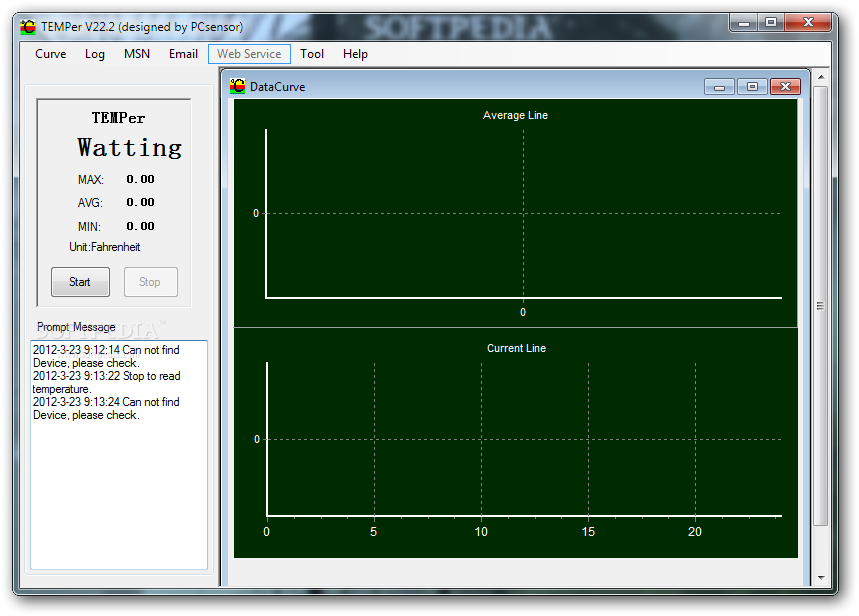Viewport: 859px width, 616px height.
Task: Open the Help menu
Action: (x=356, y=54)
